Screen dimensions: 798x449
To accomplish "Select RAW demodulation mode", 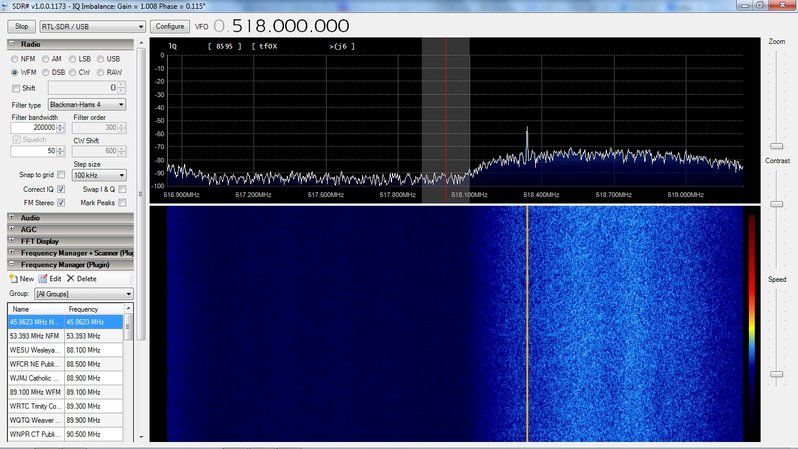I will (100, 72).
